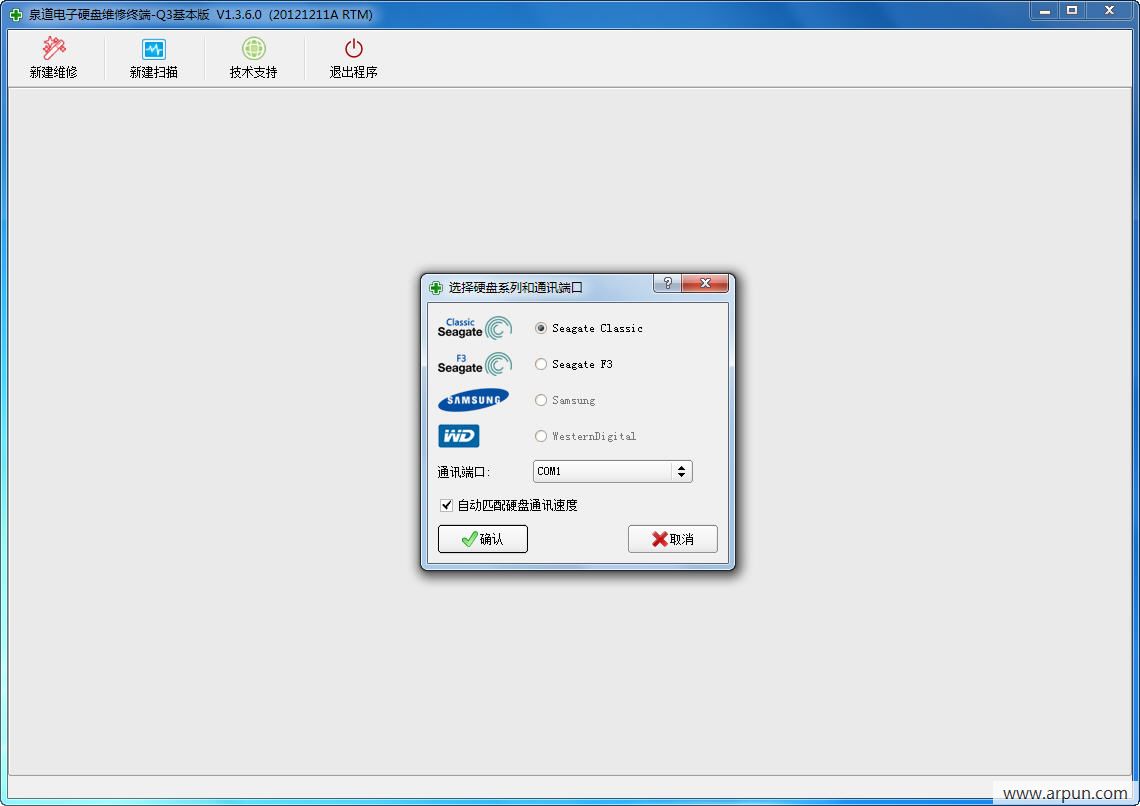Open the COM1 port dropdown
The image size is (1140, 806).
(x=612, y=472)
